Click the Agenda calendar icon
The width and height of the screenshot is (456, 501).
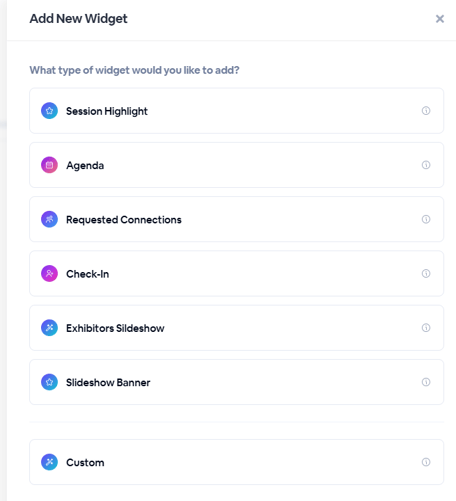49,165
